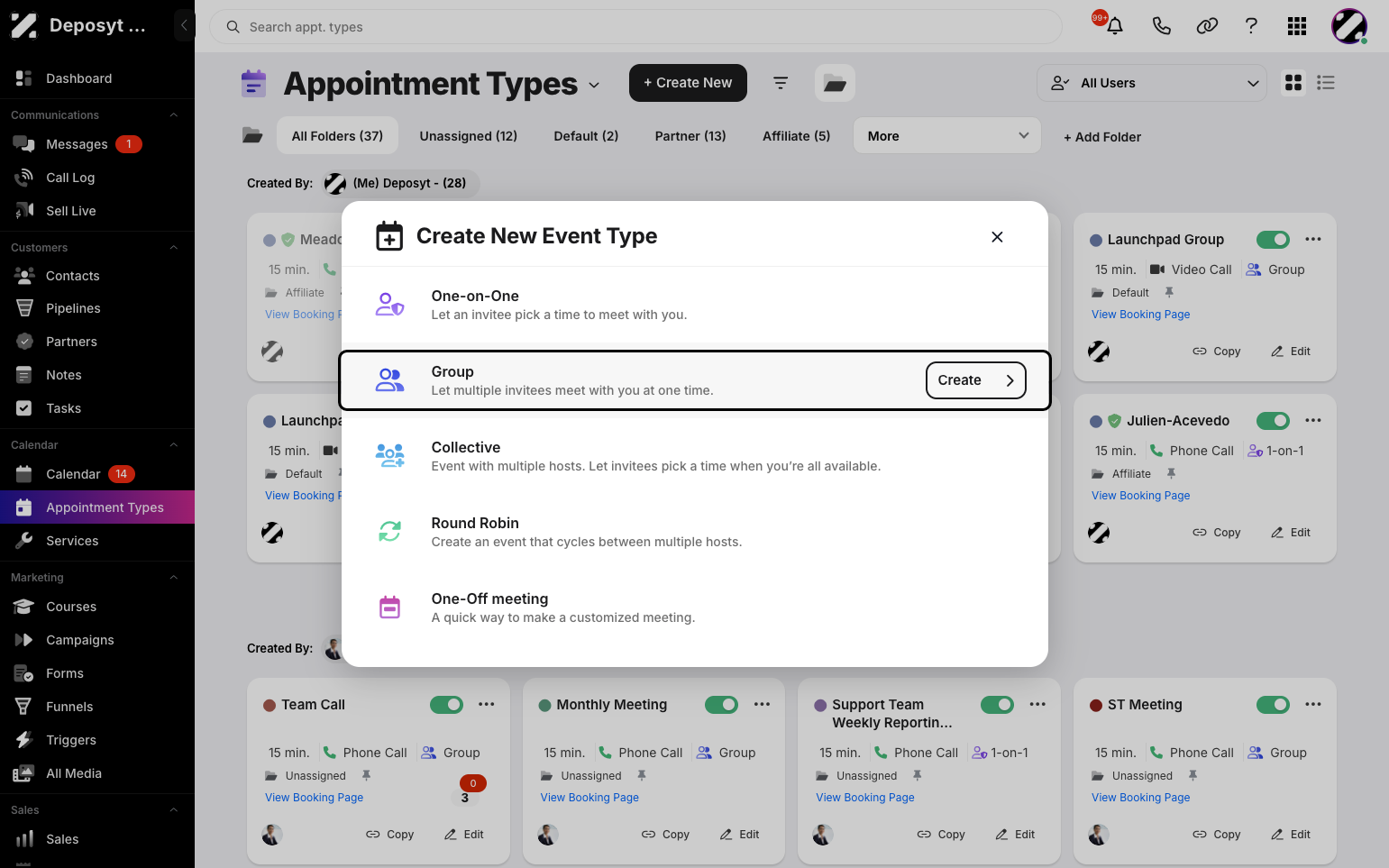This screenshot has height=868, width=1389.
Task: Click + Add Folder link
Action: (1102, 137)
